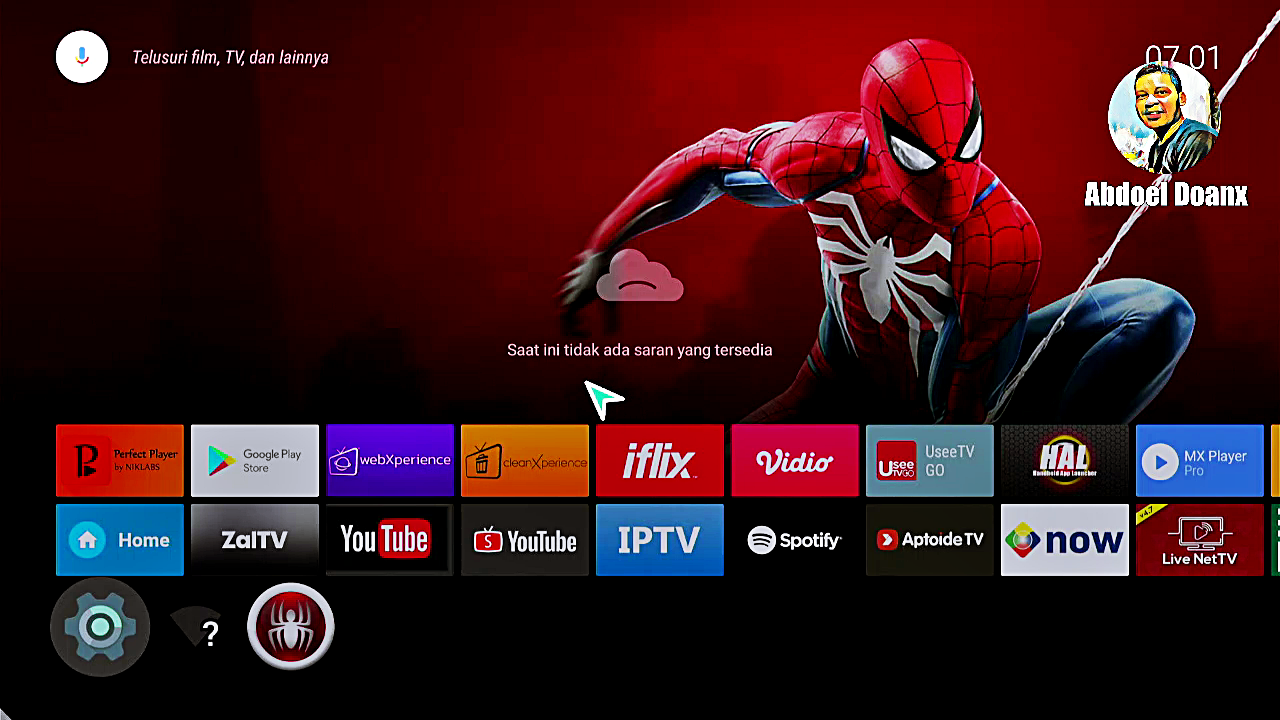Launch Aptoide TV
1280x720 pixels.
[x=930, y=540]
